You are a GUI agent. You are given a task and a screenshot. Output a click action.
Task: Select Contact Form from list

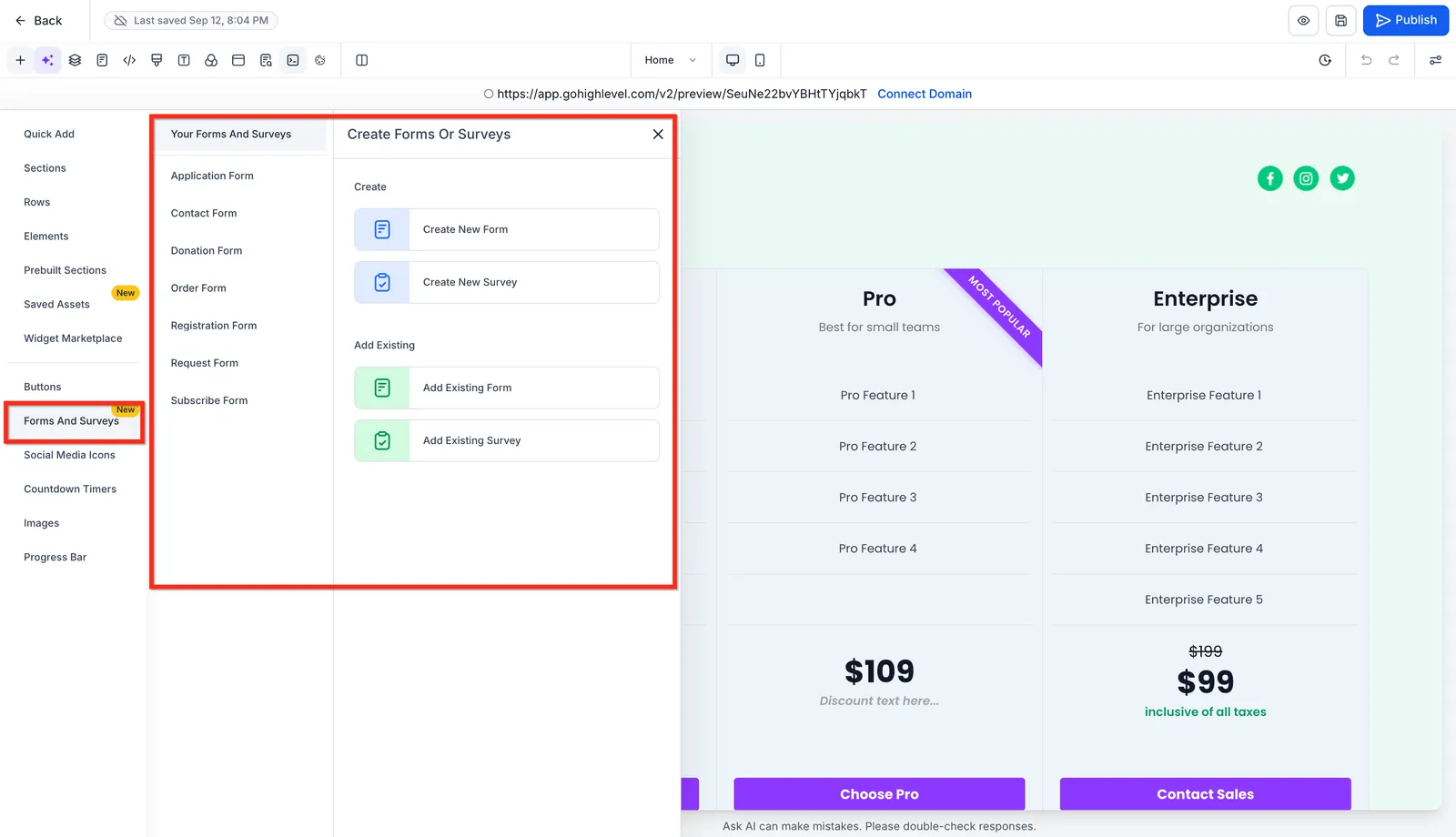(x=204, y=213)
